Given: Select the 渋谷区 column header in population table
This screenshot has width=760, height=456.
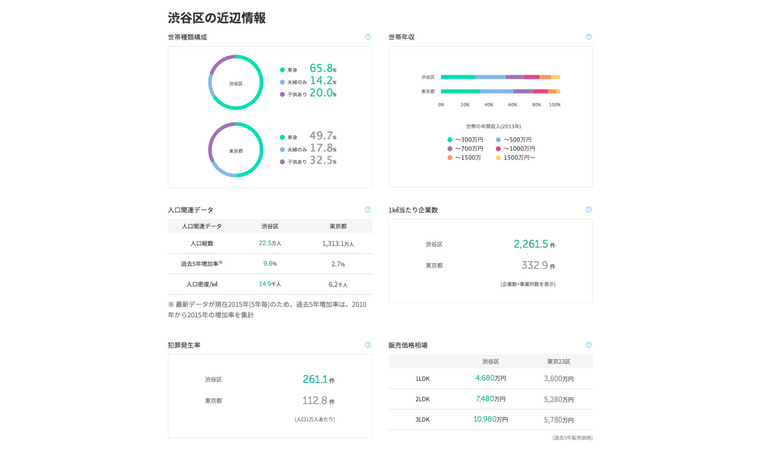Looking at the screenshot, I should (x=270, y=227).
